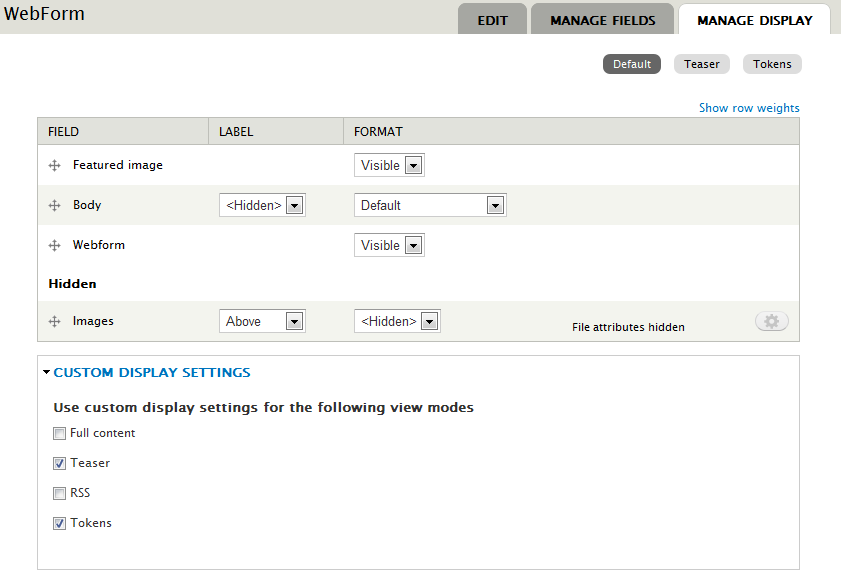This screenshot has width=841, height=577.
Task: Grab the drag handle beside Webform field
Action: coord(55,246)
